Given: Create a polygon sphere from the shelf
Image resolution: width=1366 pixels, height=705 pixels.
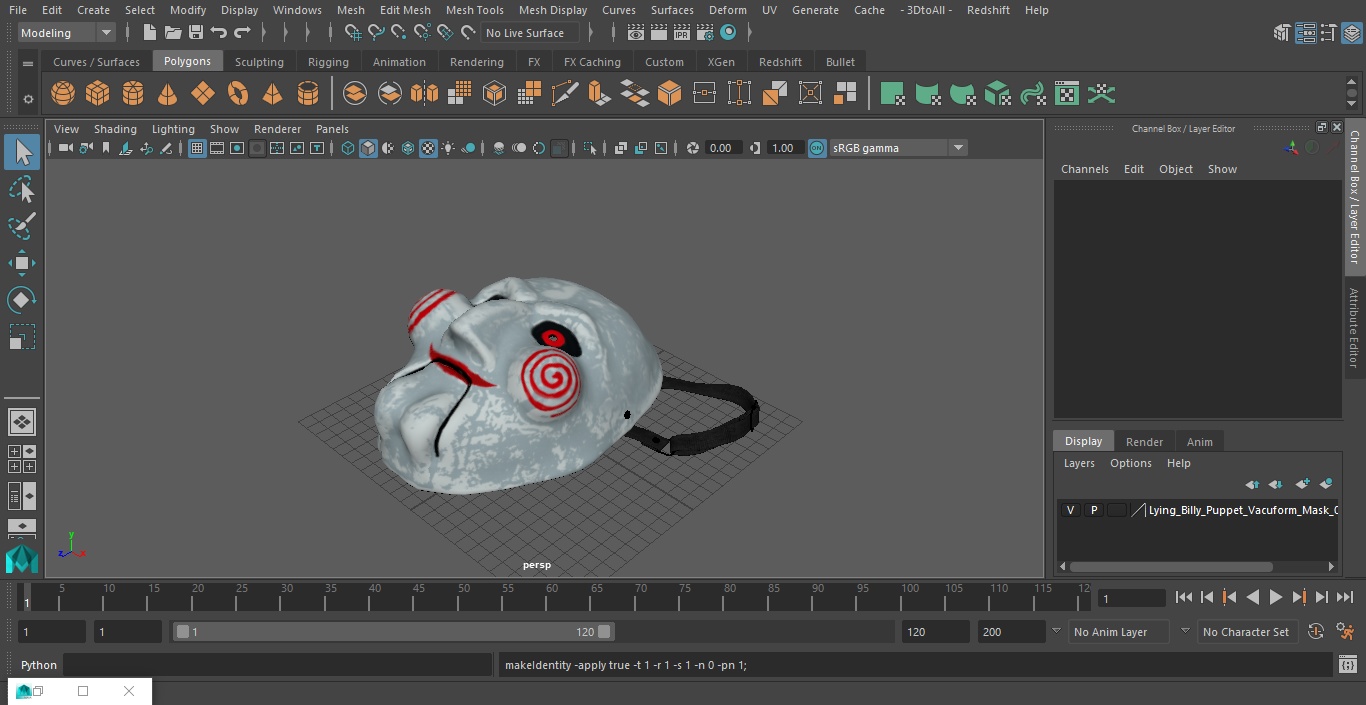Looking at the screenshot, I should point(63,94).
